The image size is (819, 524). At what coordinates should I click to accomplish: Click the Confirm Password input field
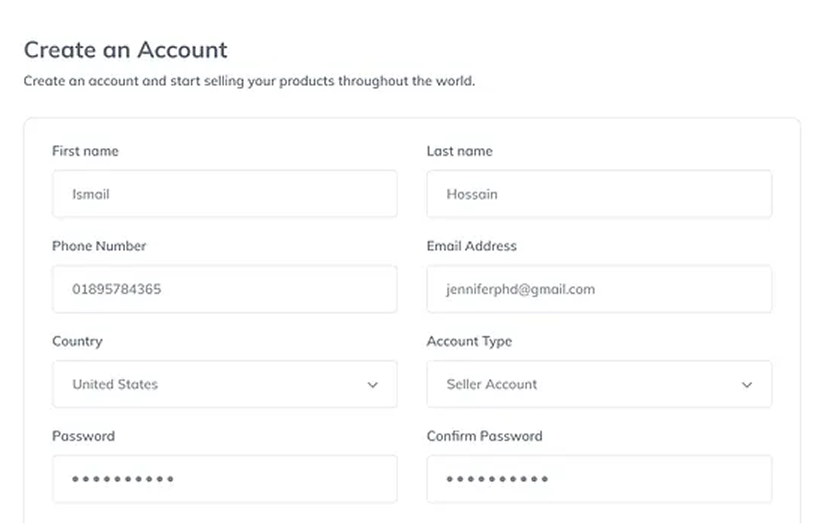598,479
